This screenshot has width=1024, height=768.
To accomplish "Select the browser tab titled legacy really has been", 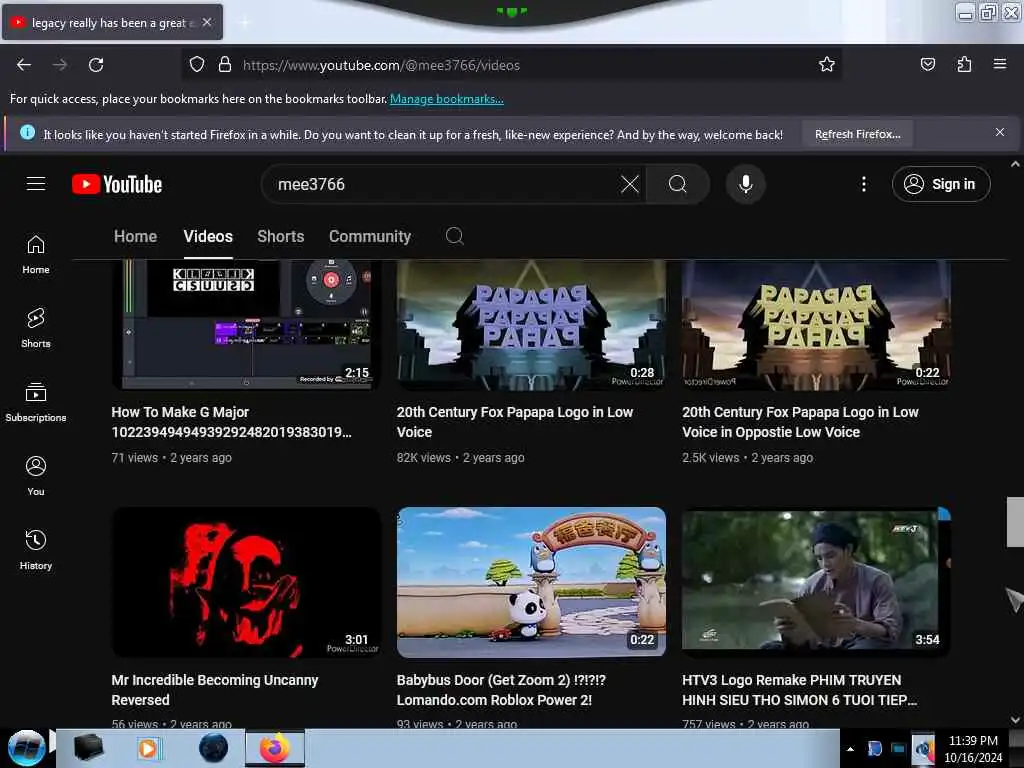I will 112,22.
